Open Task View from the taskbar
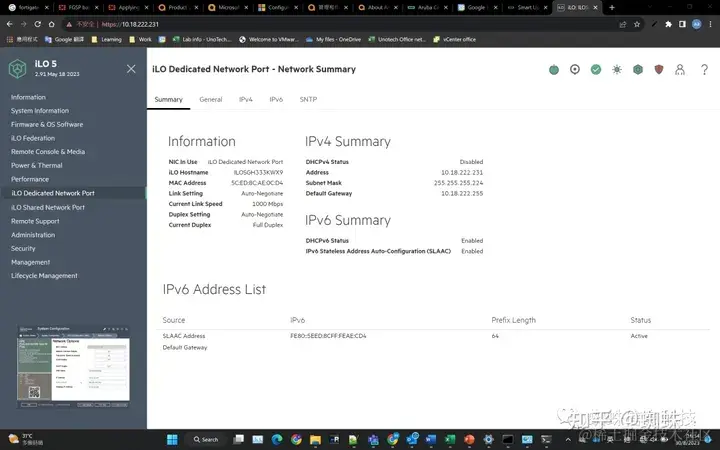720x450 pixels. pyautogui.click(x=238, y=439)
